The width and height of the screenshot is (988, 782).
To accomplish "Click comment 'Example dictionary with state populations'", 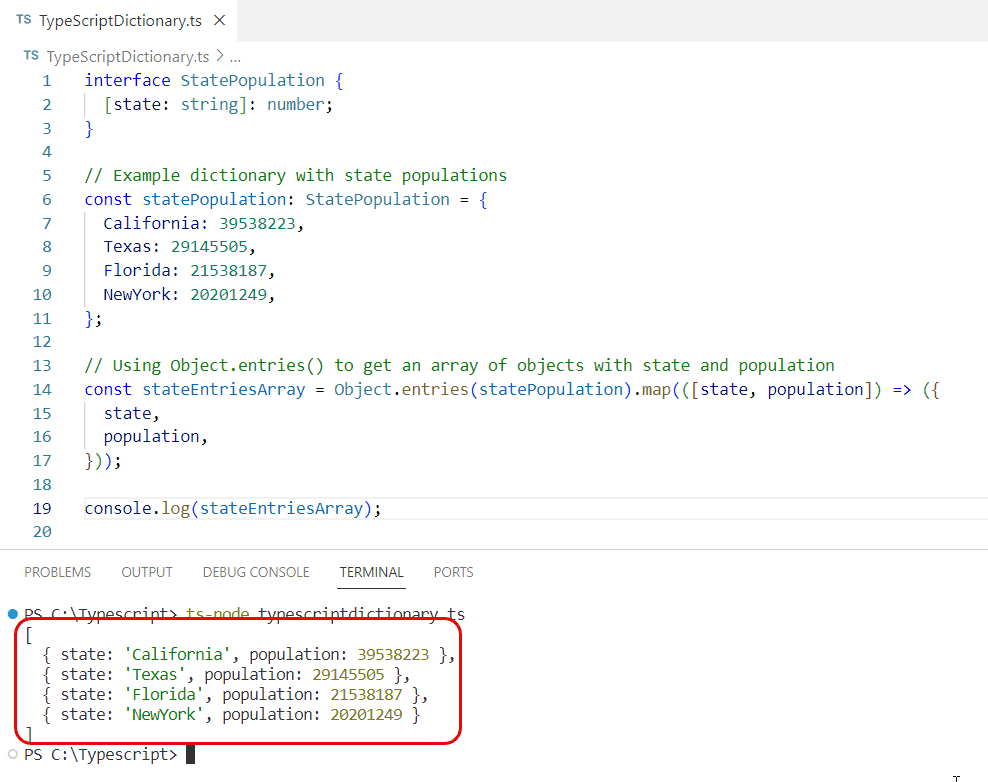I will pos(309,176).
